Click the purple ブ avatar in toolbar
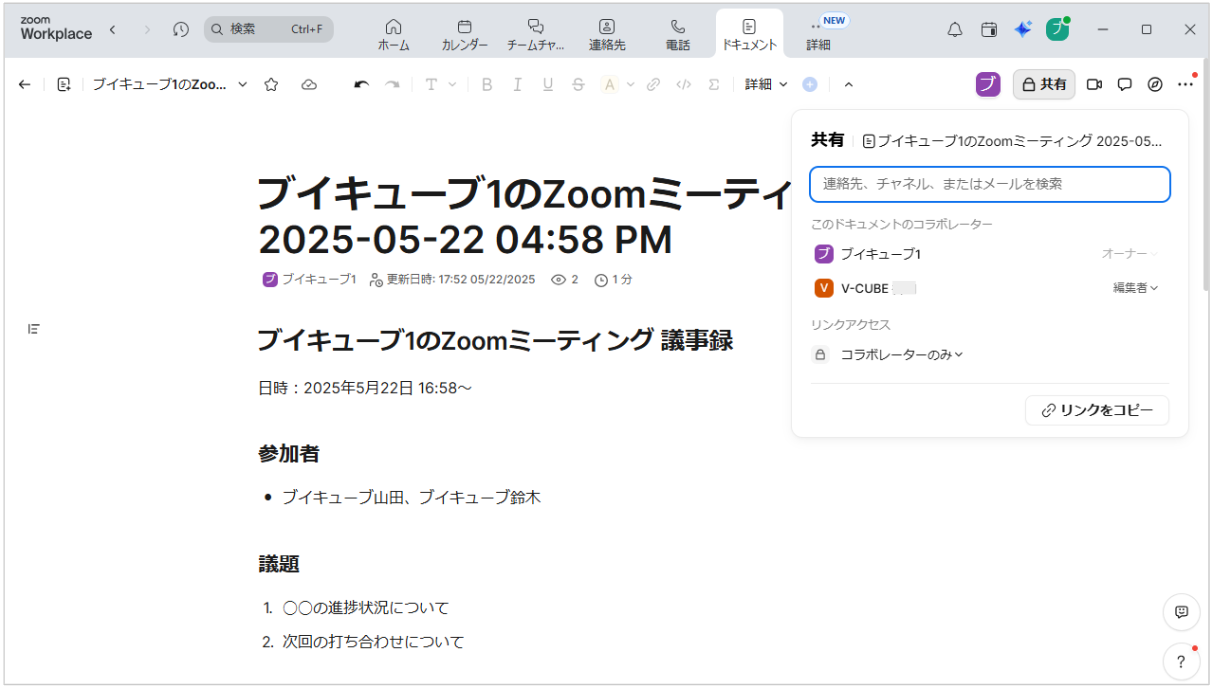The width and height of the screenshot is (1214, 688). (x=988, y=85)
